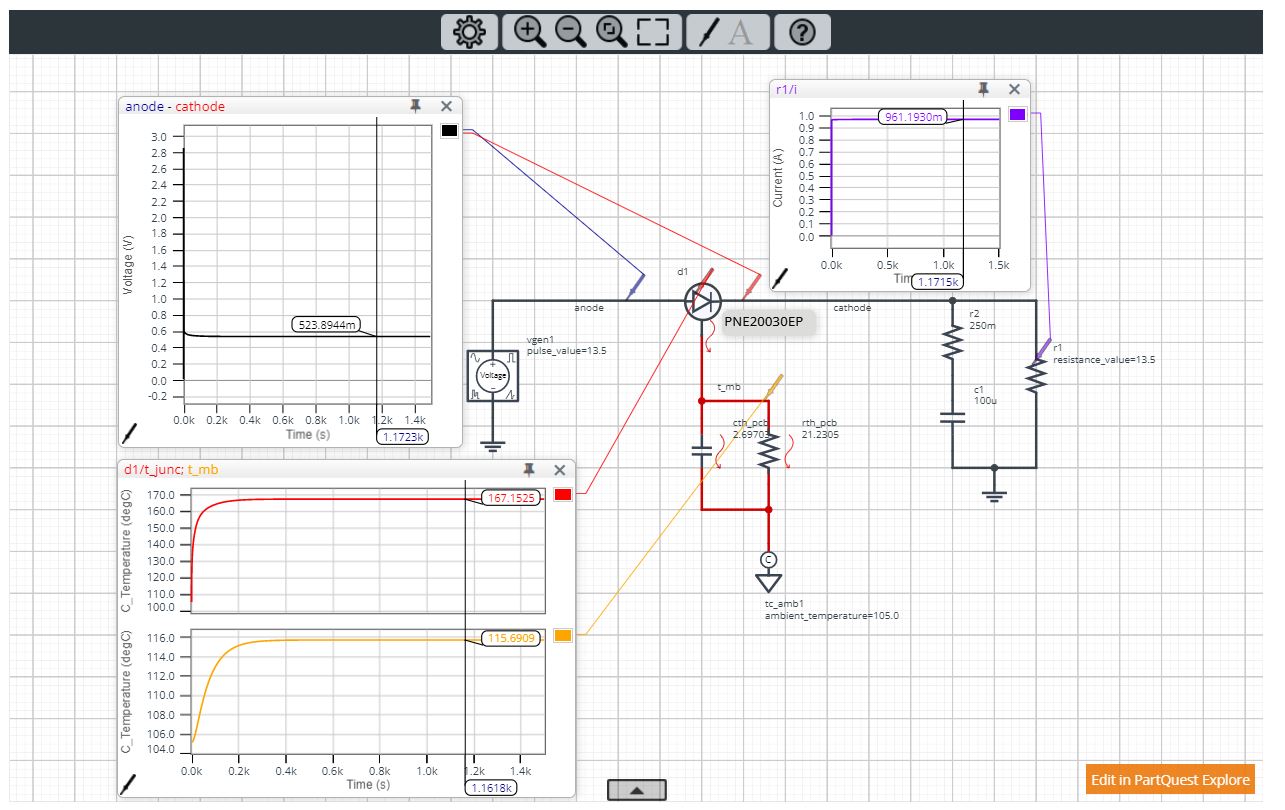Toggle pin on r1/i waveform window

[984, 89]
